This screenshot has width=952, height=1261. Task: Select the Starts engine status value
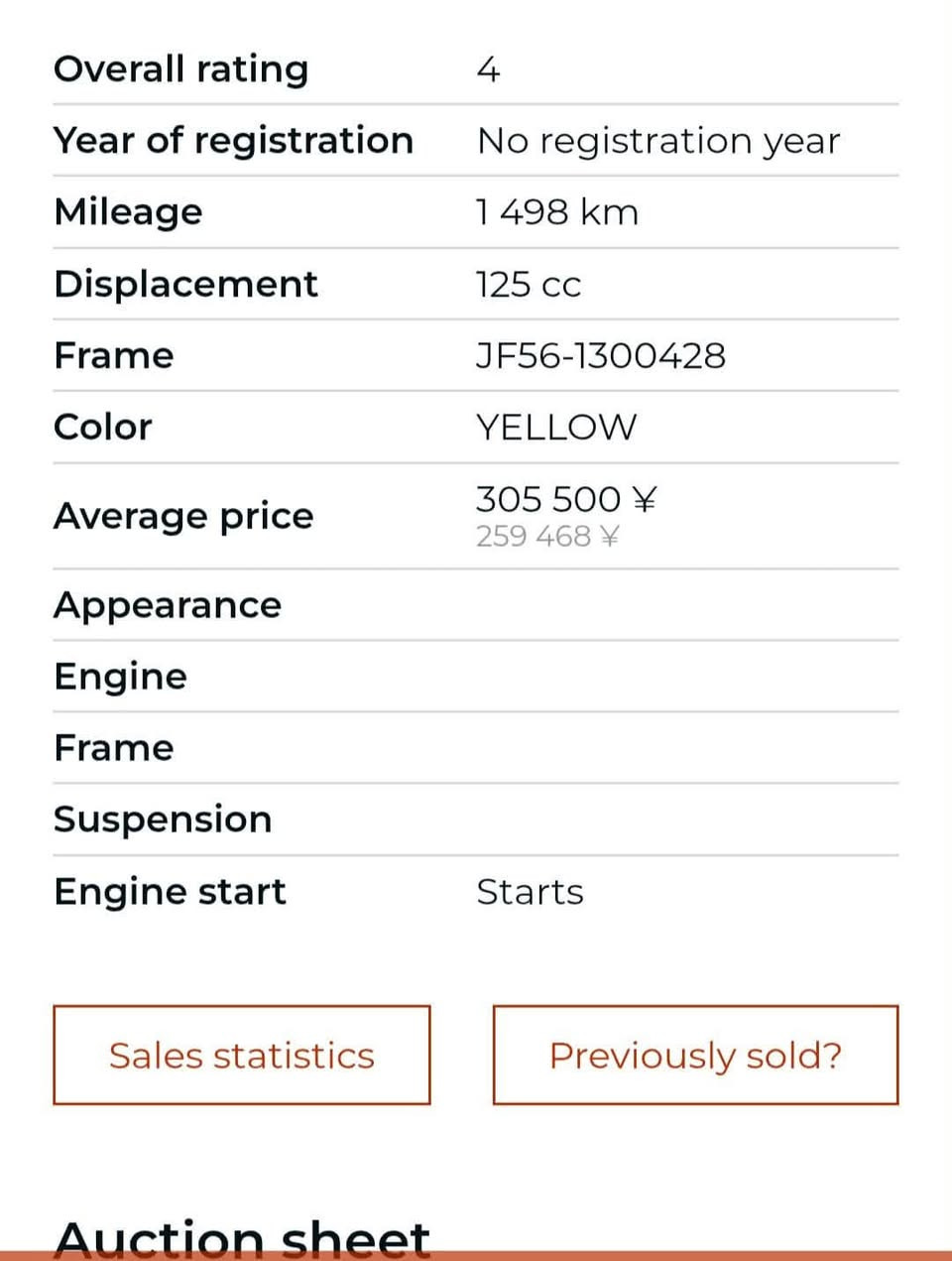click(530, 891)
